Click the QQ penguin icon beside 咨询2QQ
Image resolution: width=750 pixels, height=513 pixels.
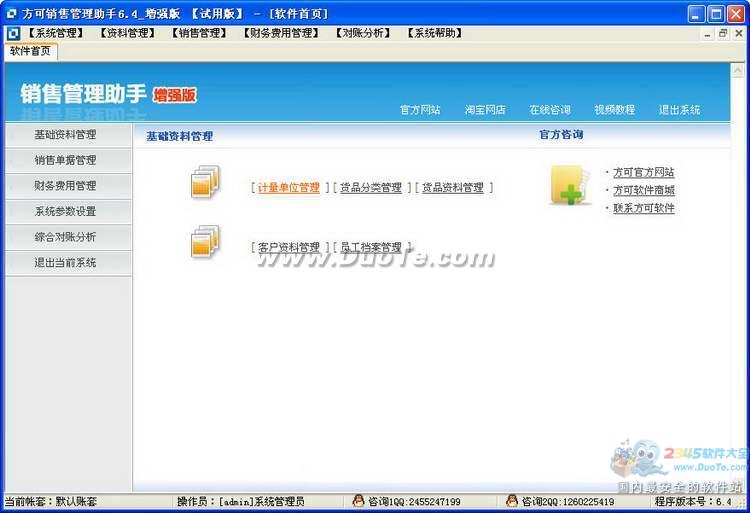512,501
